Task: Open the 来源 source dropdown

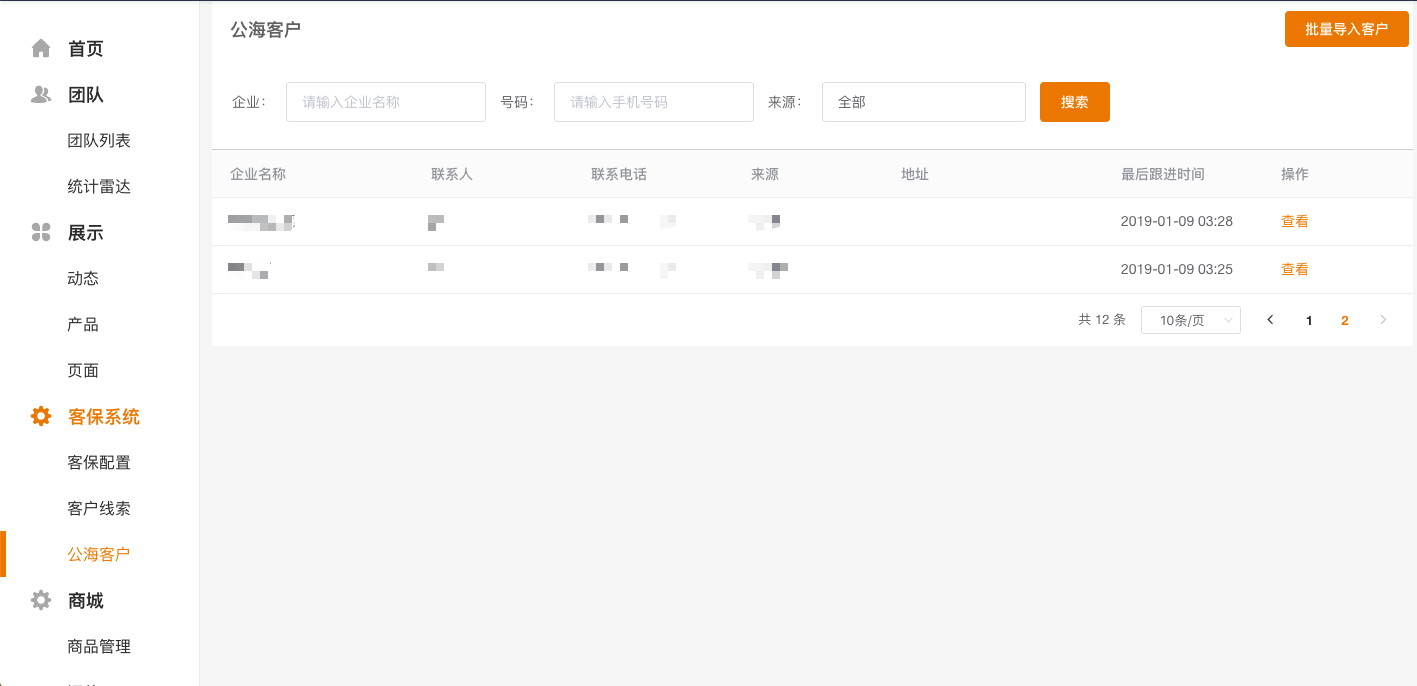Action: tap(923, 102)
